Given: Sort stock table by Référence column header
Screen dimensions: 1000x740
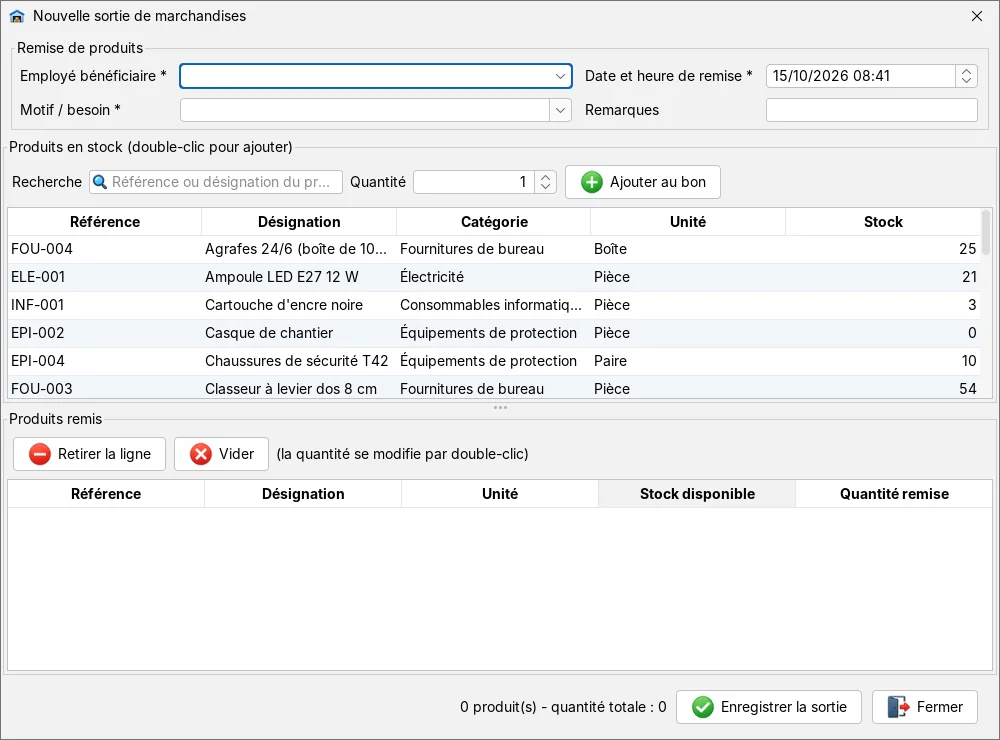Looking at the screenshot, I should [105, 222].
